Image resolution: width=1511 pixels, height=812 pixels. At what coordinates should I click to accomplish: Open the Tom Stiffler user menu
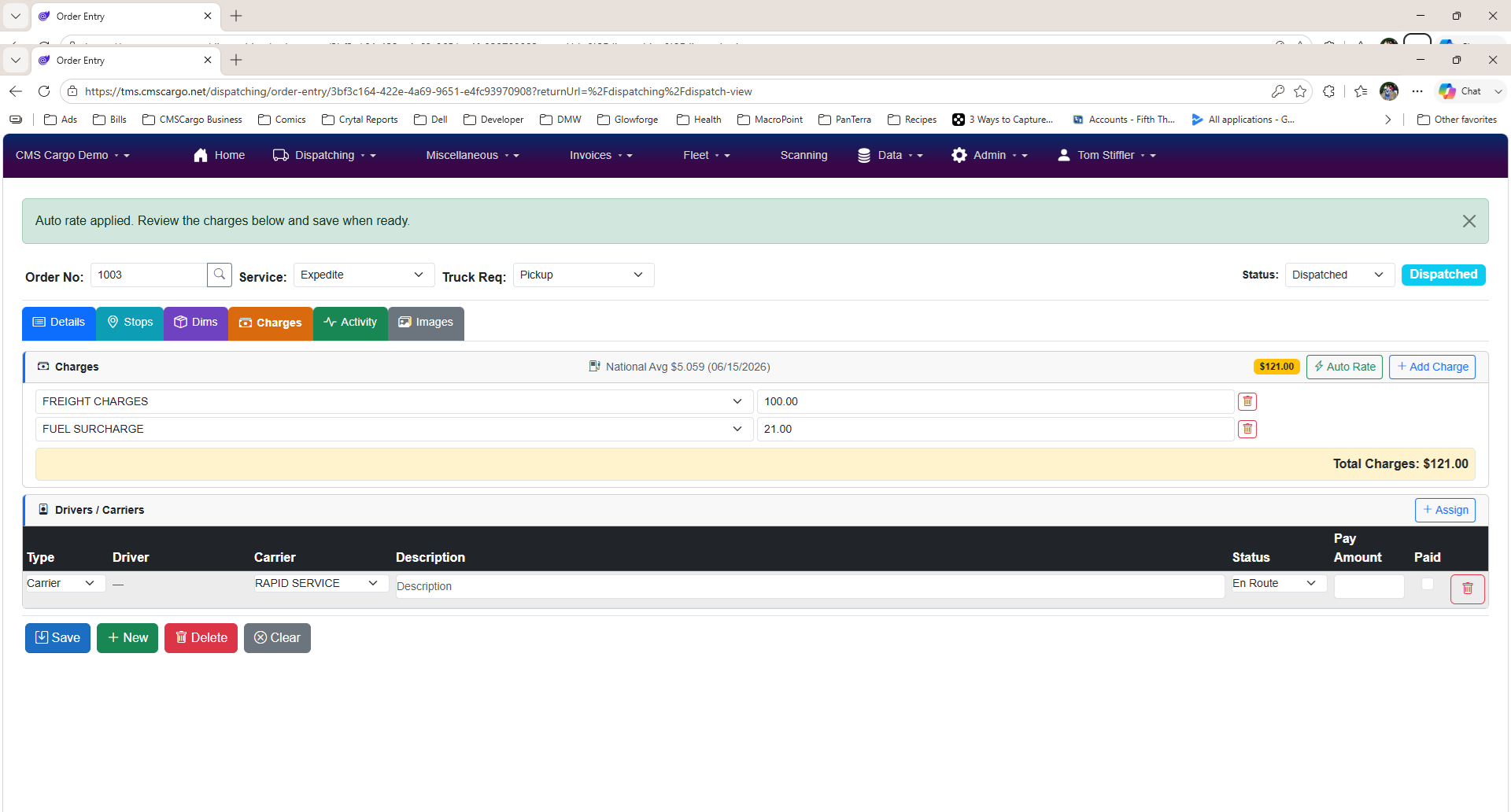[x=1106, y=155]
